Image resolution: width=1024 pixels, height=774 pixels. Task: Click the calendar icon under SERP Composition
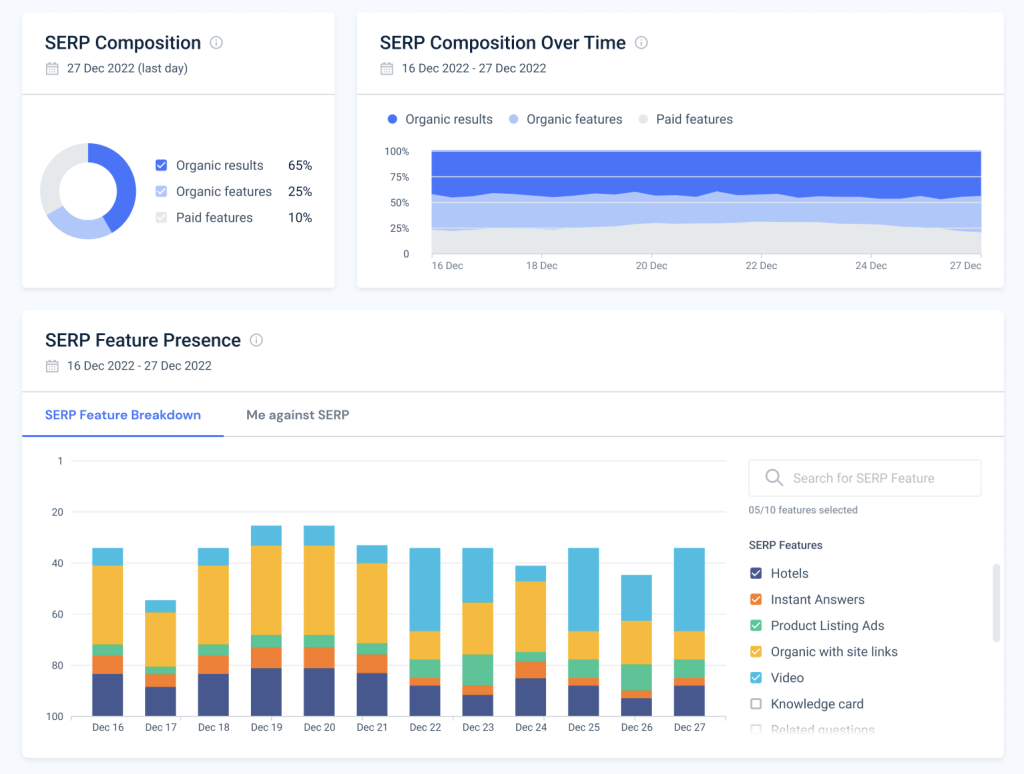[50, 69]
